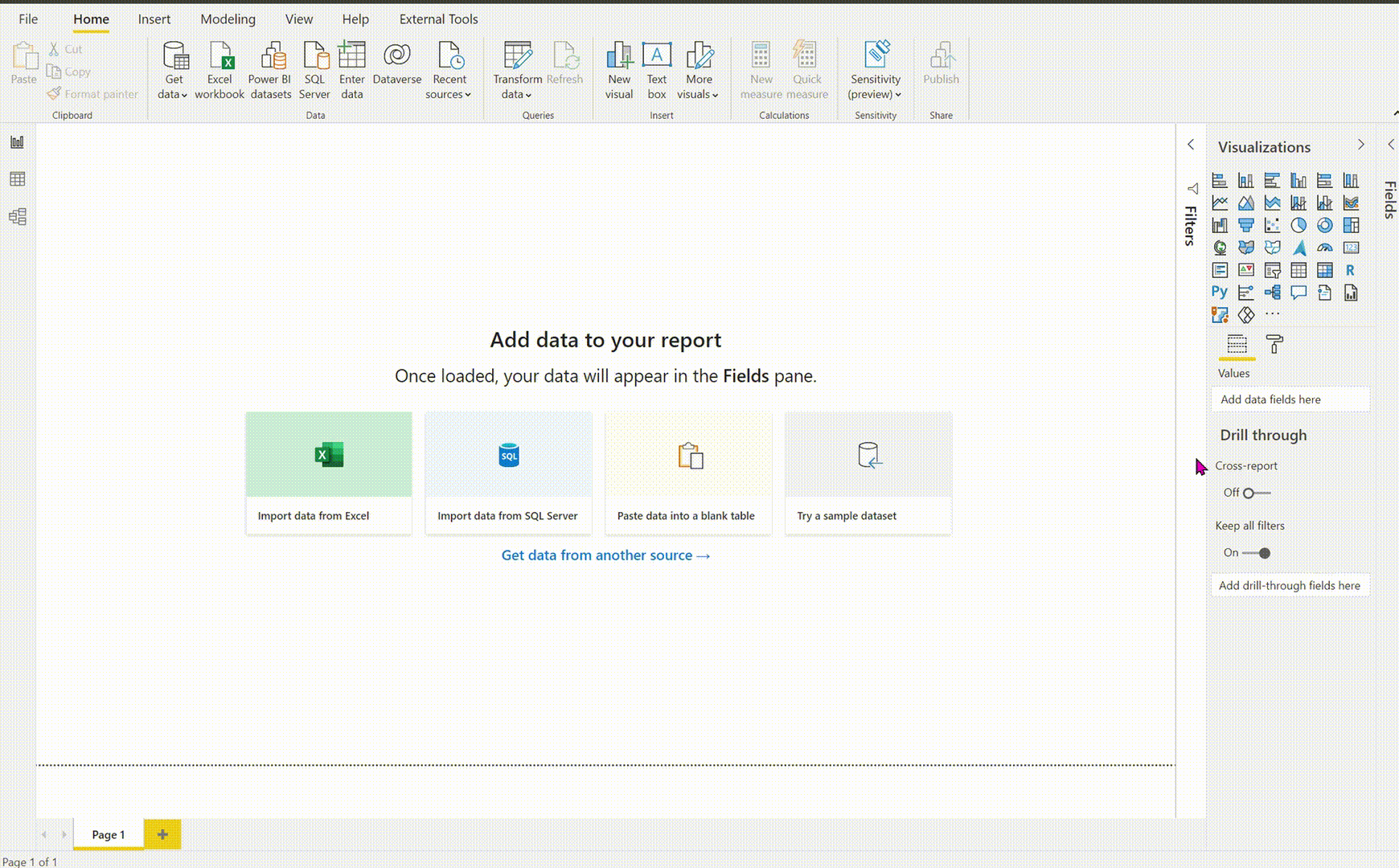Collapse the ribbon with the caret
The height and width of the screenshot is (868, 1399).
pos(1395,114)
